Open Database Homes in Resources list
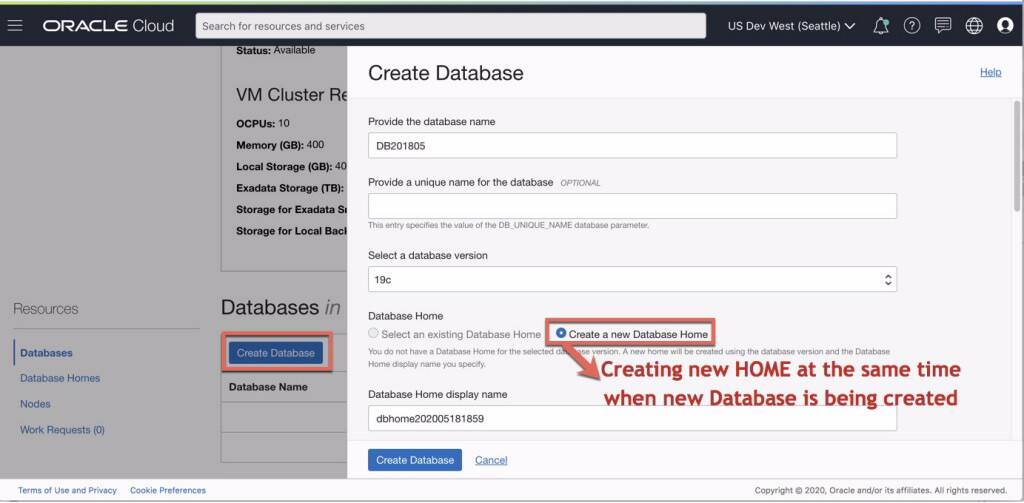 coord(60,378)
